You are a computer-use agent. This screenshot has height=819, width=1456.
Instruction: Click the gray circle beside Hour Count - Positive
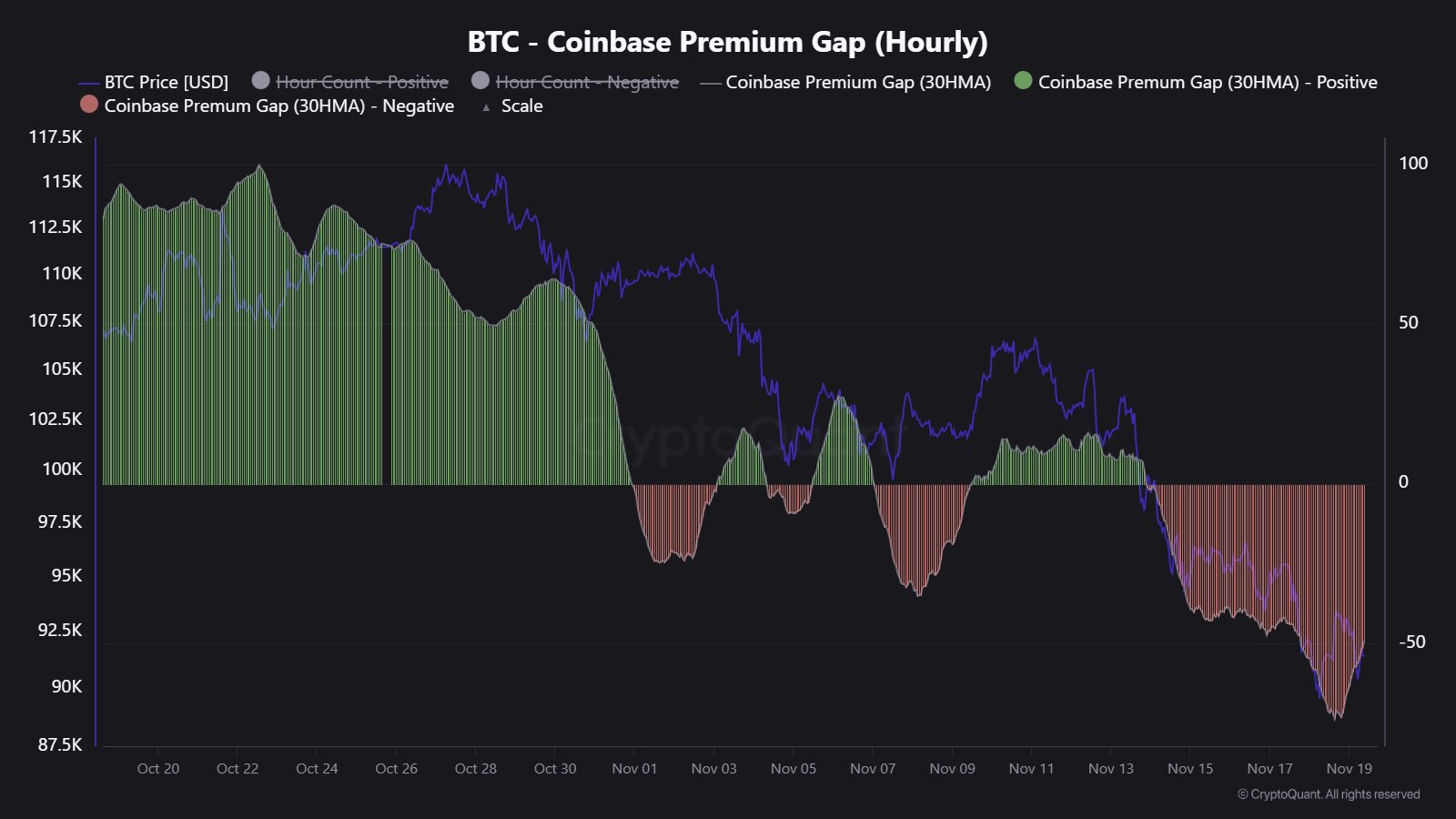pyautogui.click(x=260, y=81)
